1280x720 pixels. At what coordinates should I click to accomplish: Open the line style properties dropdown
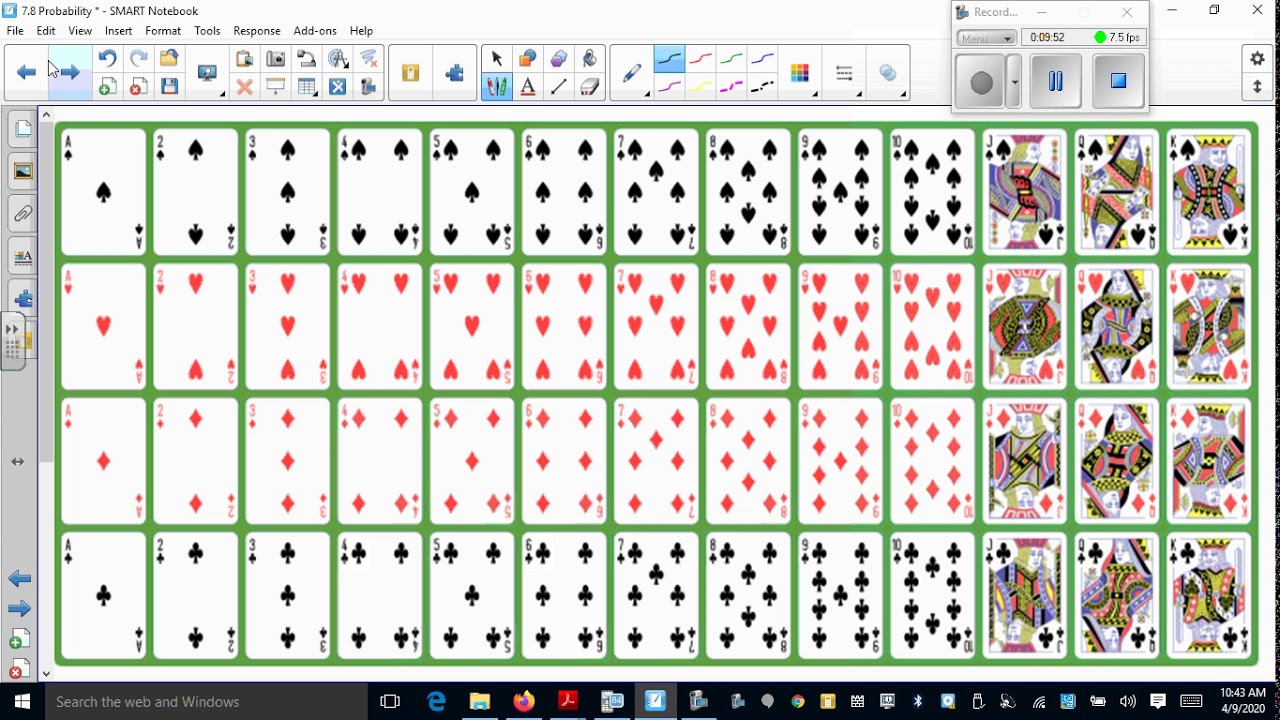[846, 74]
